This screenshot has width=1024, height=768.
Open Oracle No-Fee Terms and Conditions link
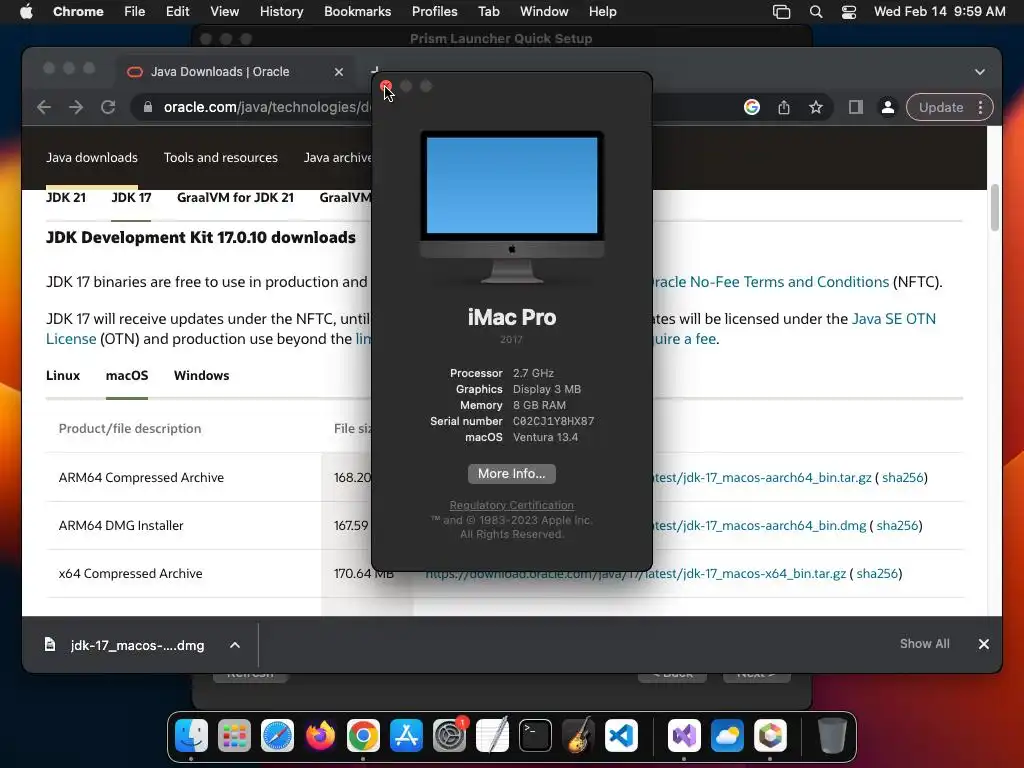770,281
